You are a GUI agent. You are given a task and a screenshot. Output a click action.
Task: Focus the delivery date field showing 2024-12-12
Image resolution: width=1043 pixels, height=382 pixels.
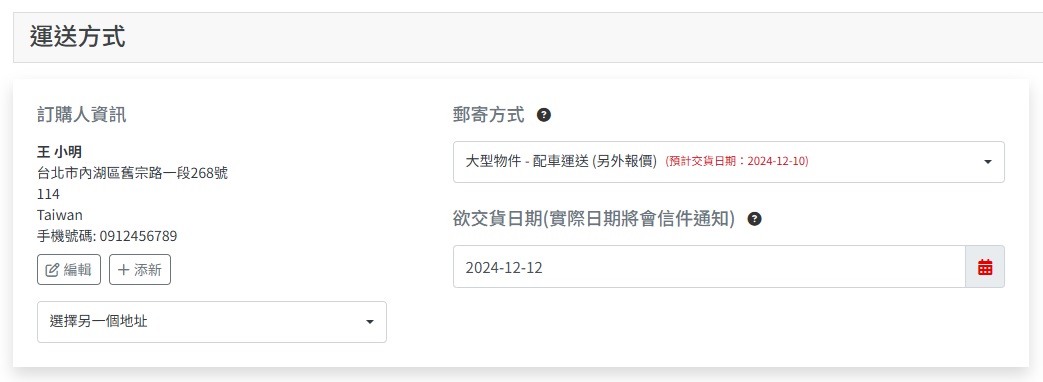709,267
